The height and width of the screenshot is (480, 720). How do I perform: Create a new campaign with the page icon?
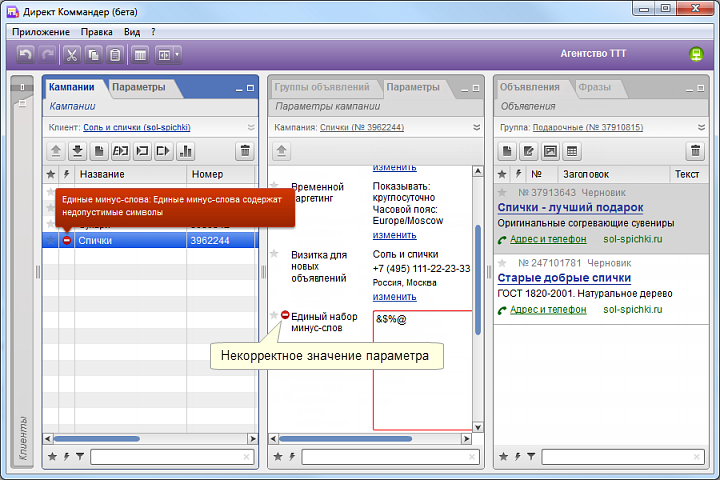point(99,151)
